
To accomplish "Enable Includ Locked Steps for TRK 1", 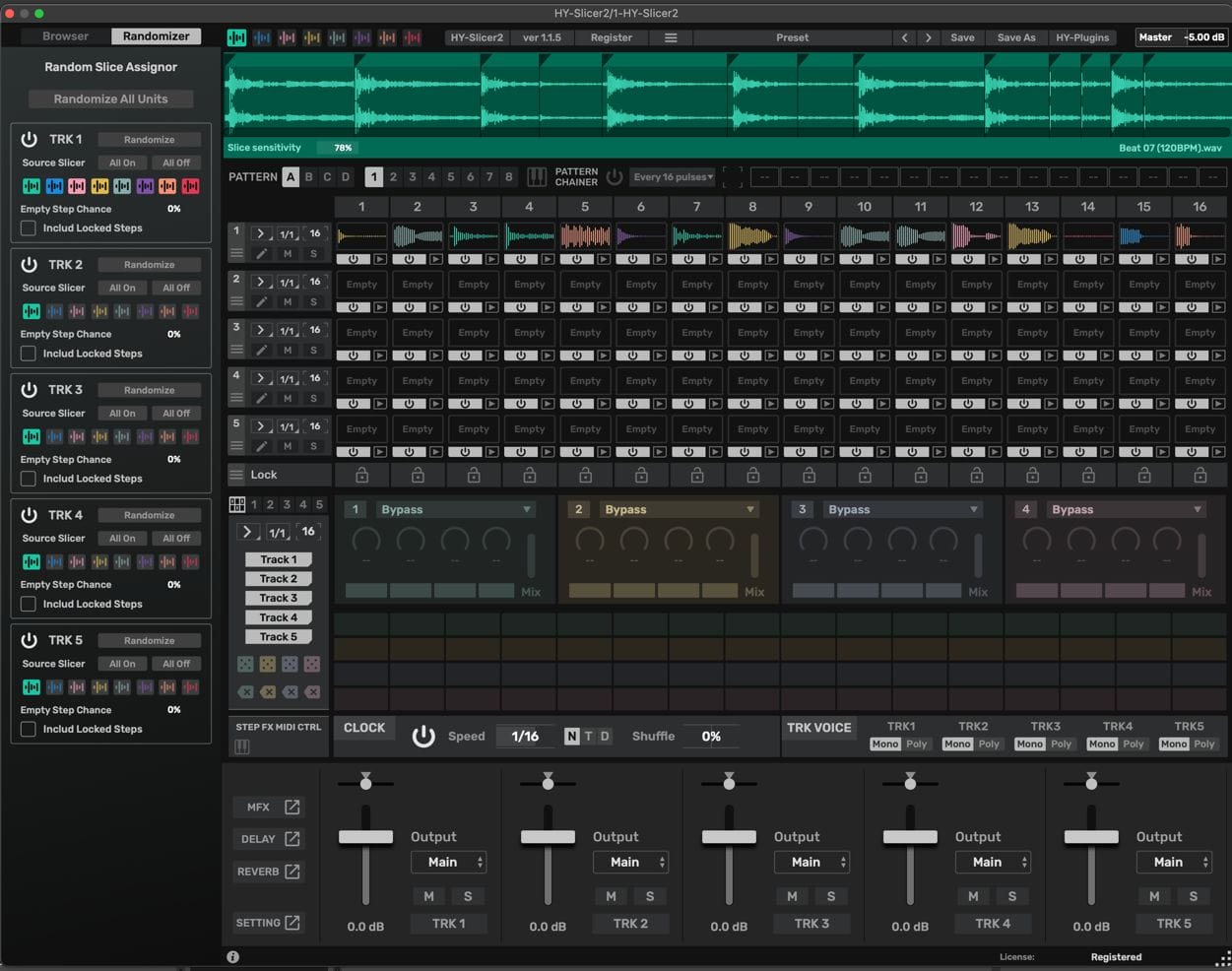I will [29, 228].
